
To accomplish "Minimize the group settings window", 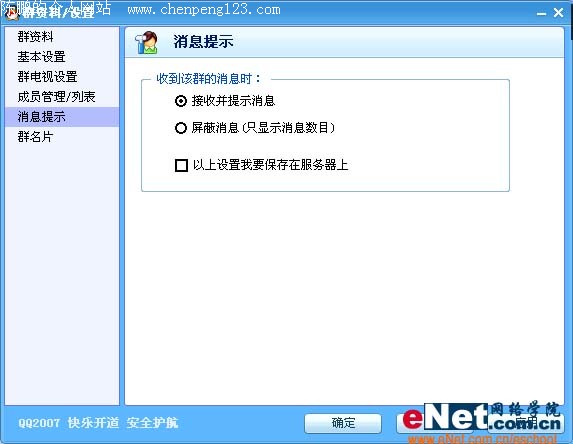I will (x=541, y=14).
